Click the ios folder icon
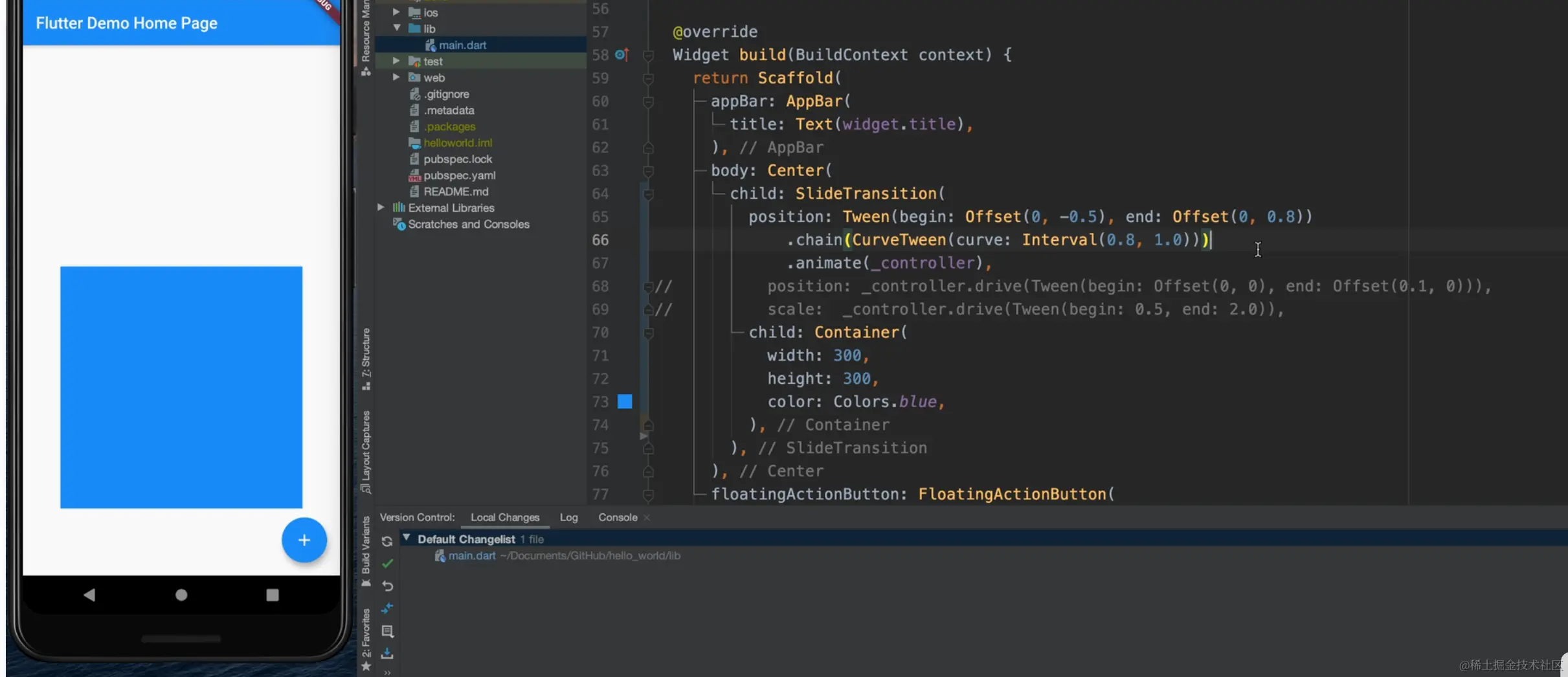 click(414, 12)
